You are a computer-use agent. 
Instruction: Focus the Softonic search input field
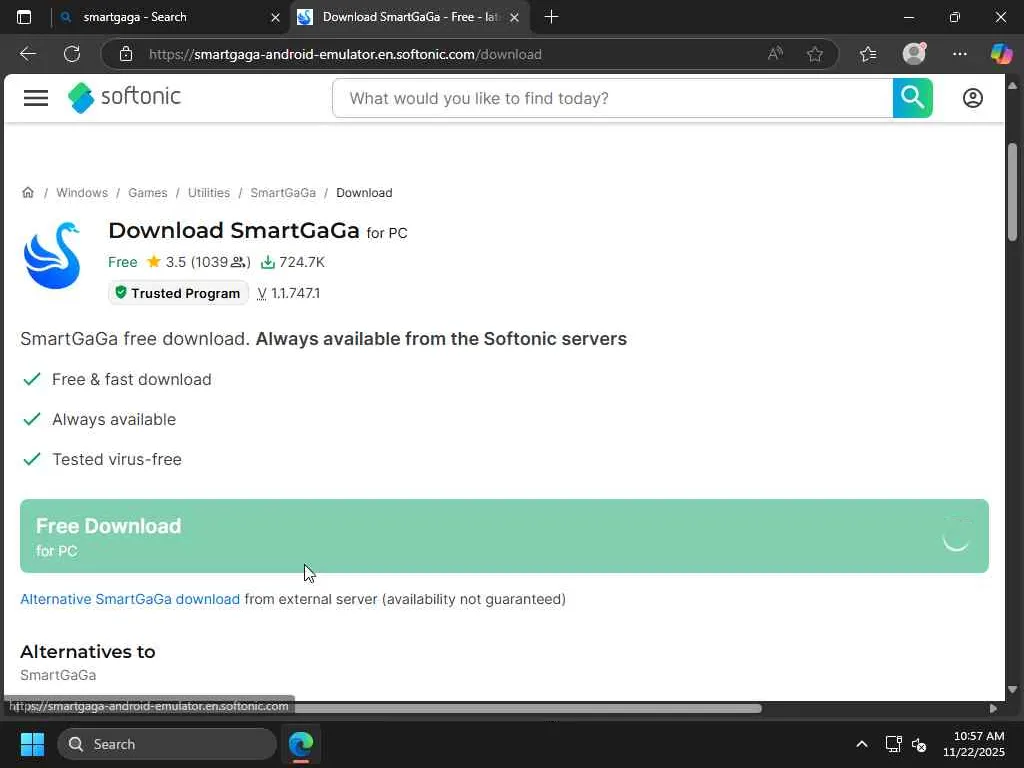pyautogui.click(x=613, y=98)
